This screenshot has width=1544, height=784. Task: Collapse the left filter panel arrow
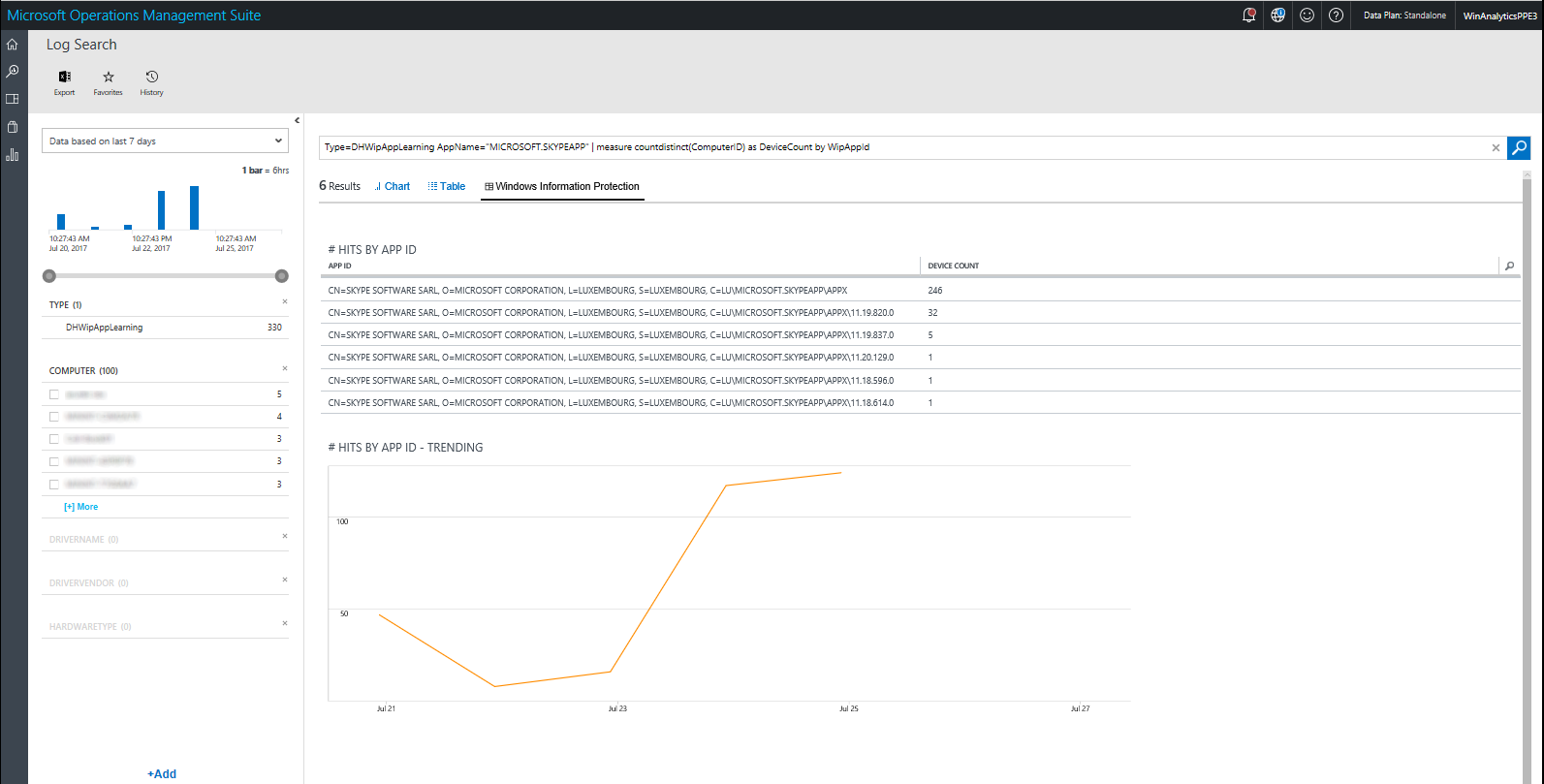point(297,120)
